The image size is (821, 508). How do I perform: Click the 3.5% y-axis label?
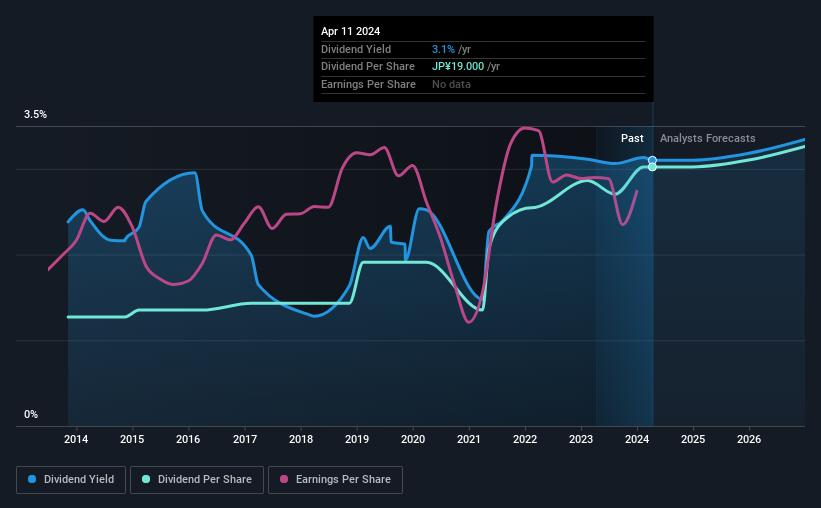pos(35,114)
